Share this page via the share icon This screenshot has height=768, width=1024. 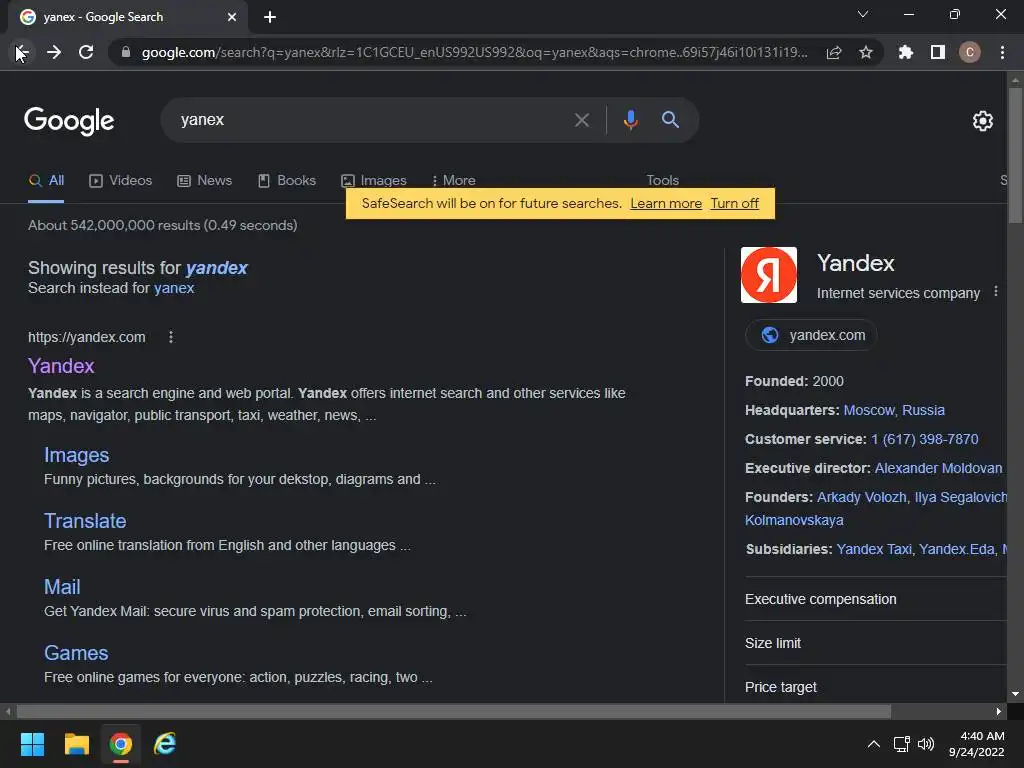point(834,52)
